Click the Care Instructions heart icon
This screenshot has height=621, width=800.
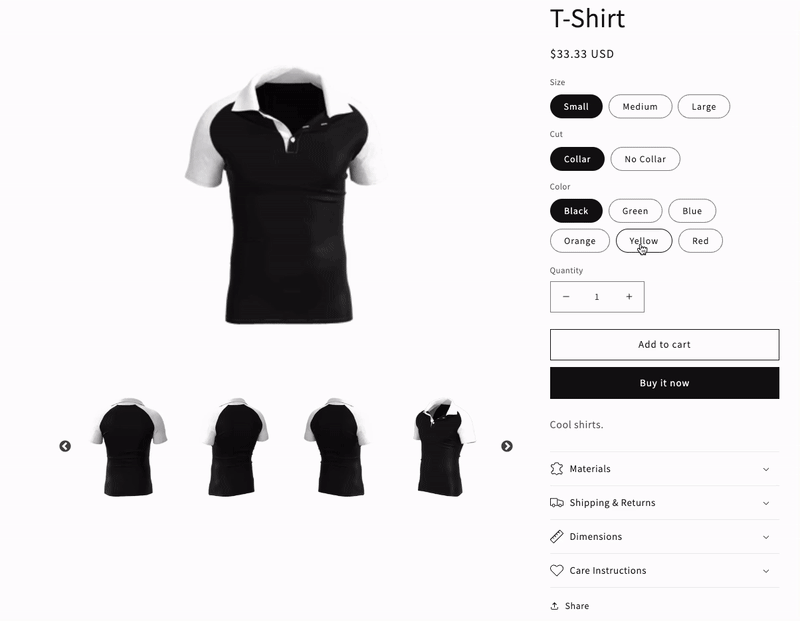point(557,570)
